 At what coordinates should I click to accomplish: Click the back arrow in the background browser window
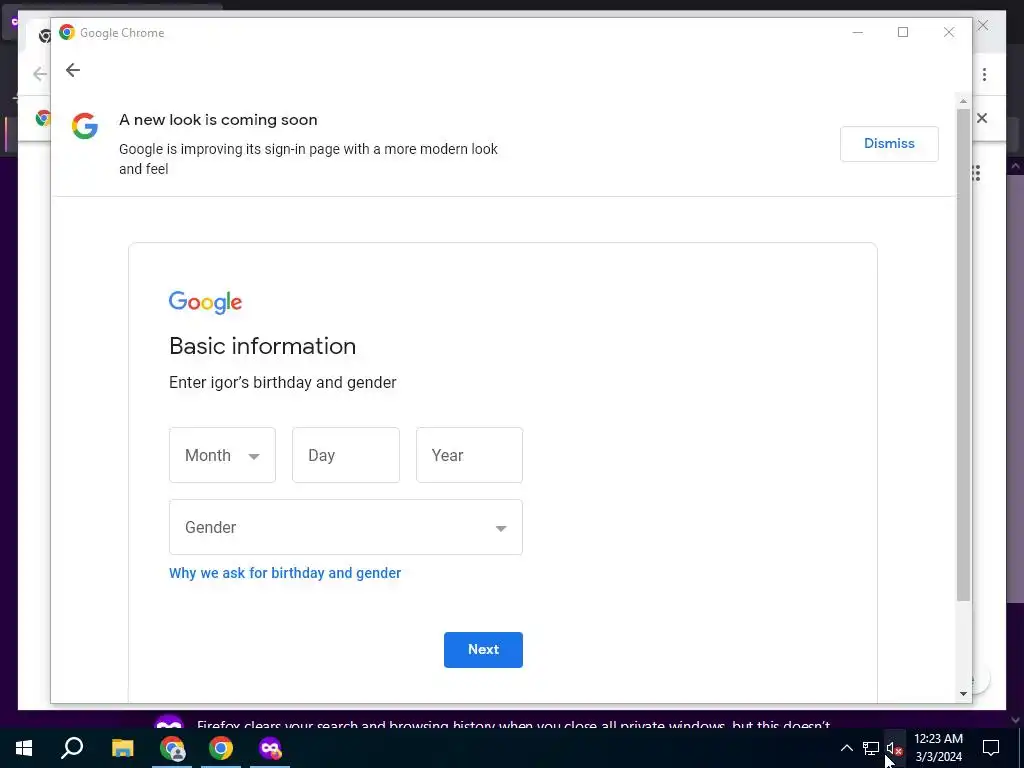click(39, 74)
